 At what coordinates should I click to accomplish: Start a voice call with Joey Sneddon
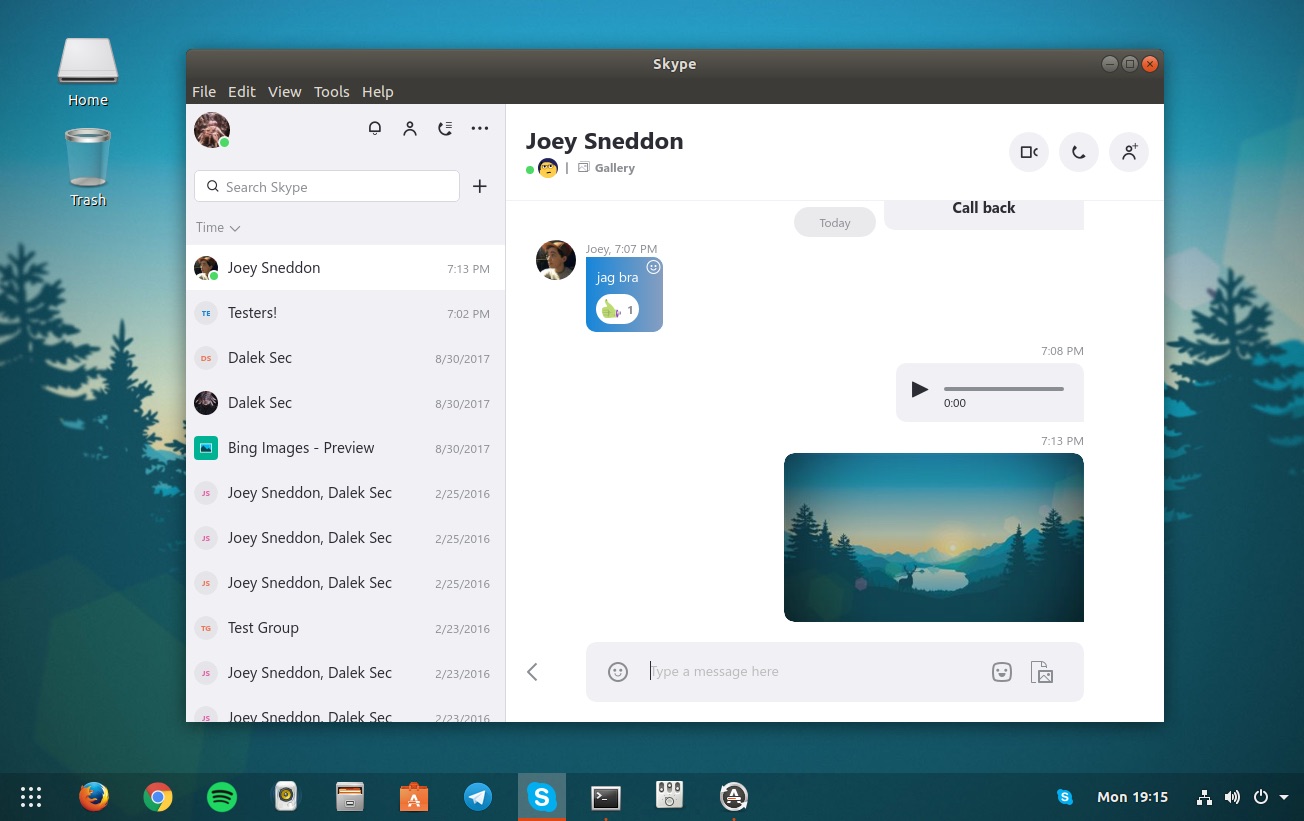[x=1078, y=151]
